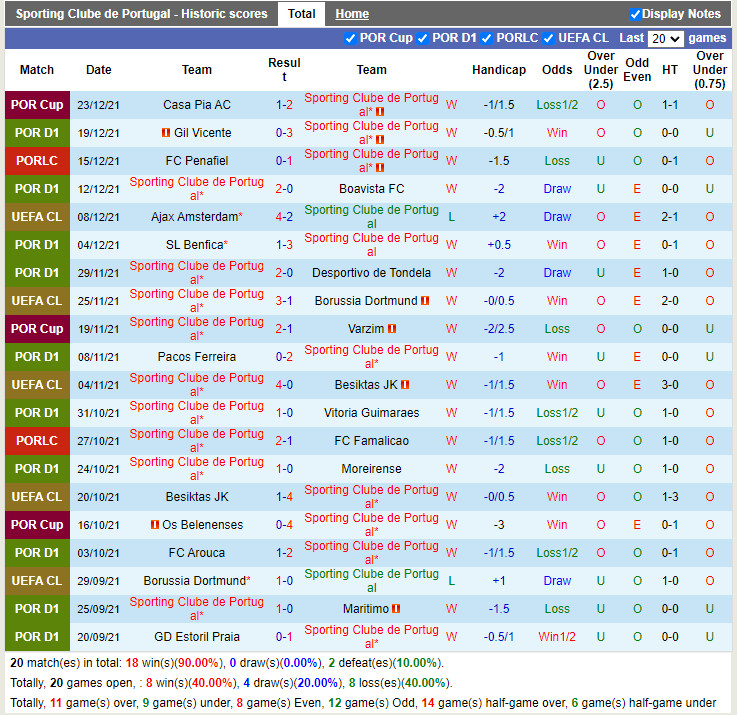The image size is (737, 715).
Task: Click red card icon in FC Penafiel row
Action: point(380,168)
